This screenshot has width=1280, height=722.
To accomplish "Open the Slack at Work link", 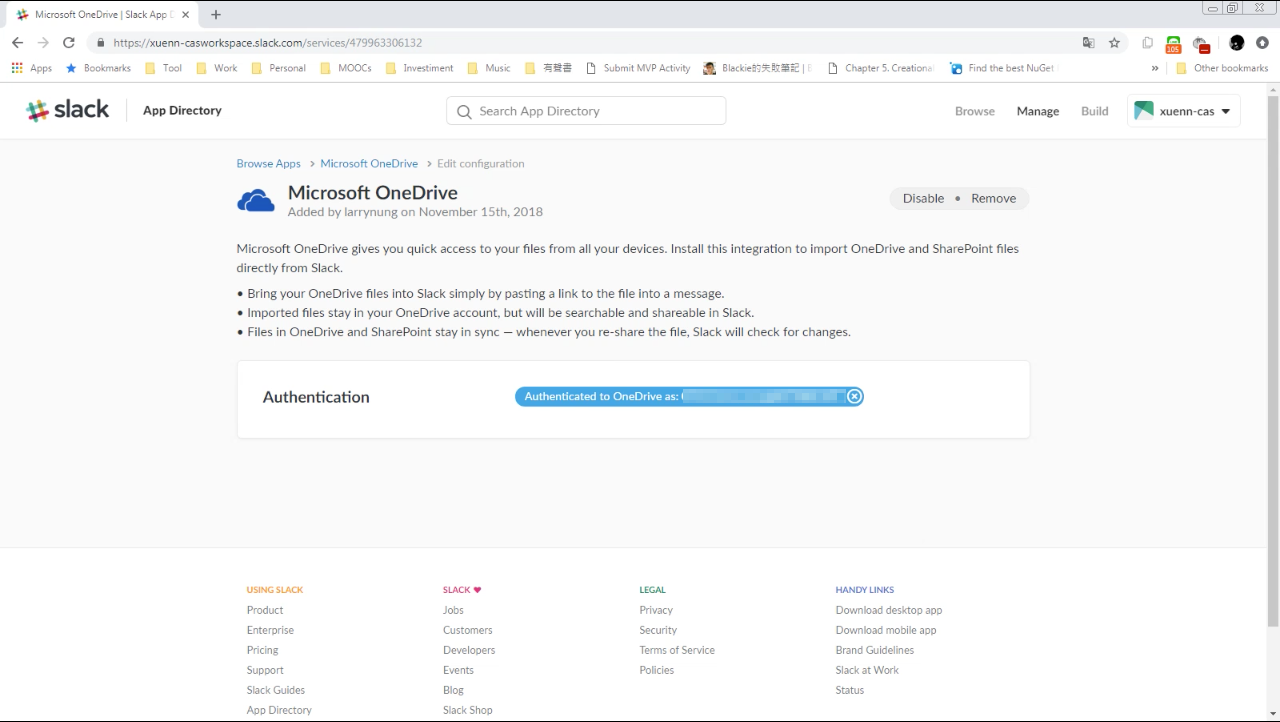I will 867,670.
